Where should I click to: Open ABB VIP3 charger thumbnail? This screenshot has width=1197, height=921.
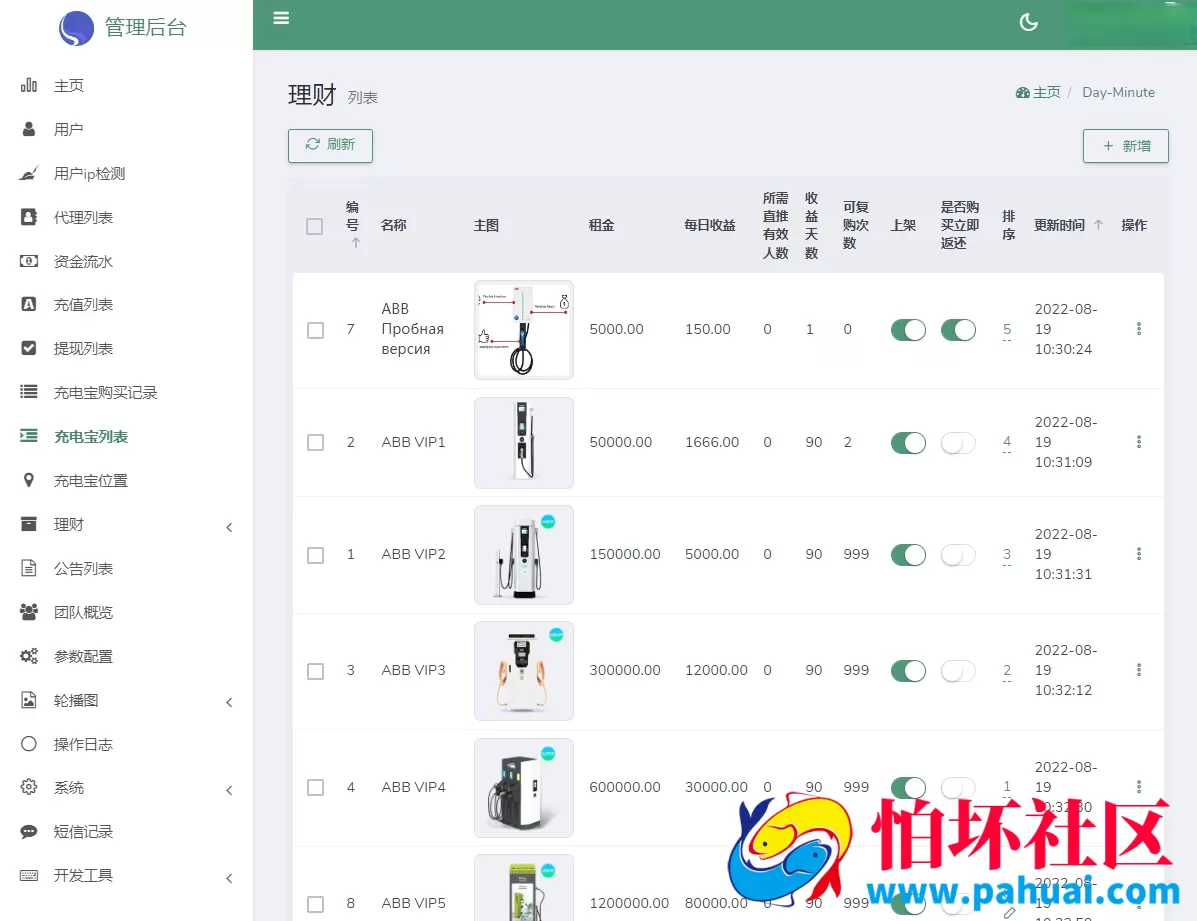[x=524, y=671]
